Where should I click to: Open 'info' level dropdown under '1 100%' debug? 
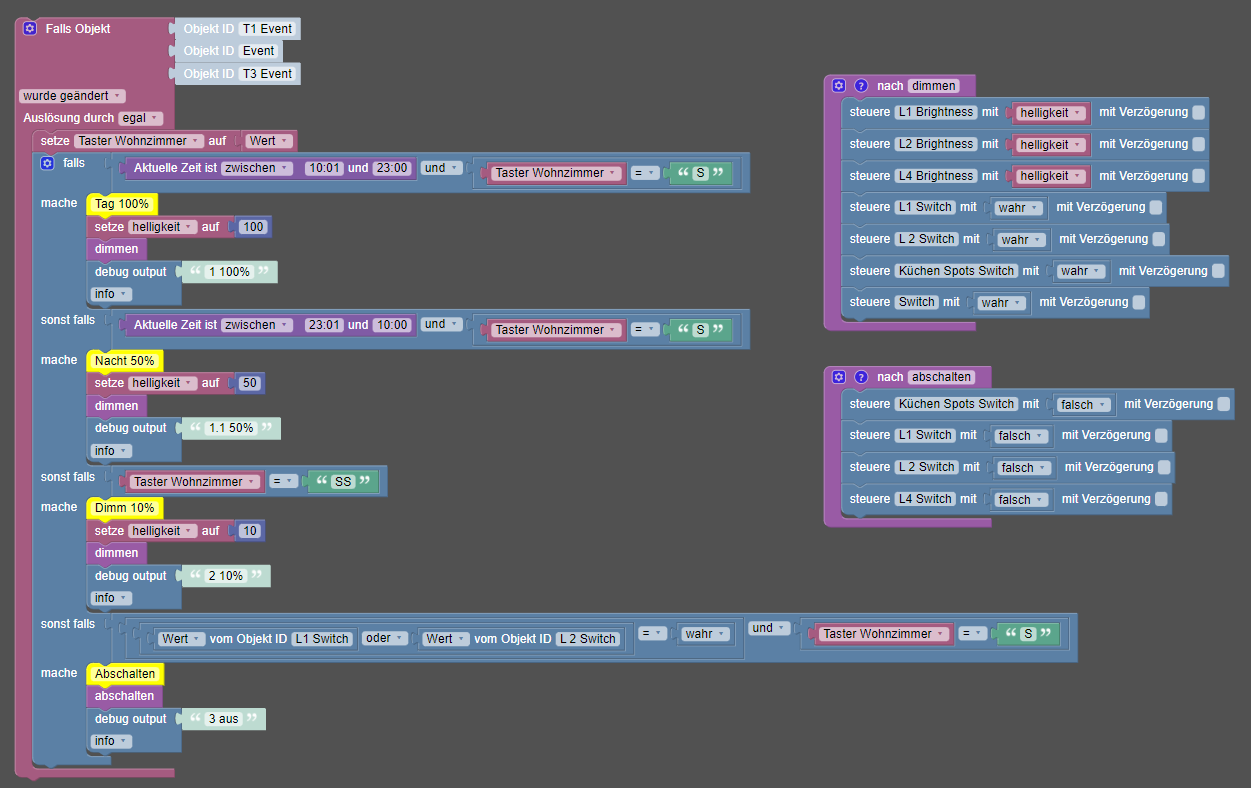[x=112, y=294]
